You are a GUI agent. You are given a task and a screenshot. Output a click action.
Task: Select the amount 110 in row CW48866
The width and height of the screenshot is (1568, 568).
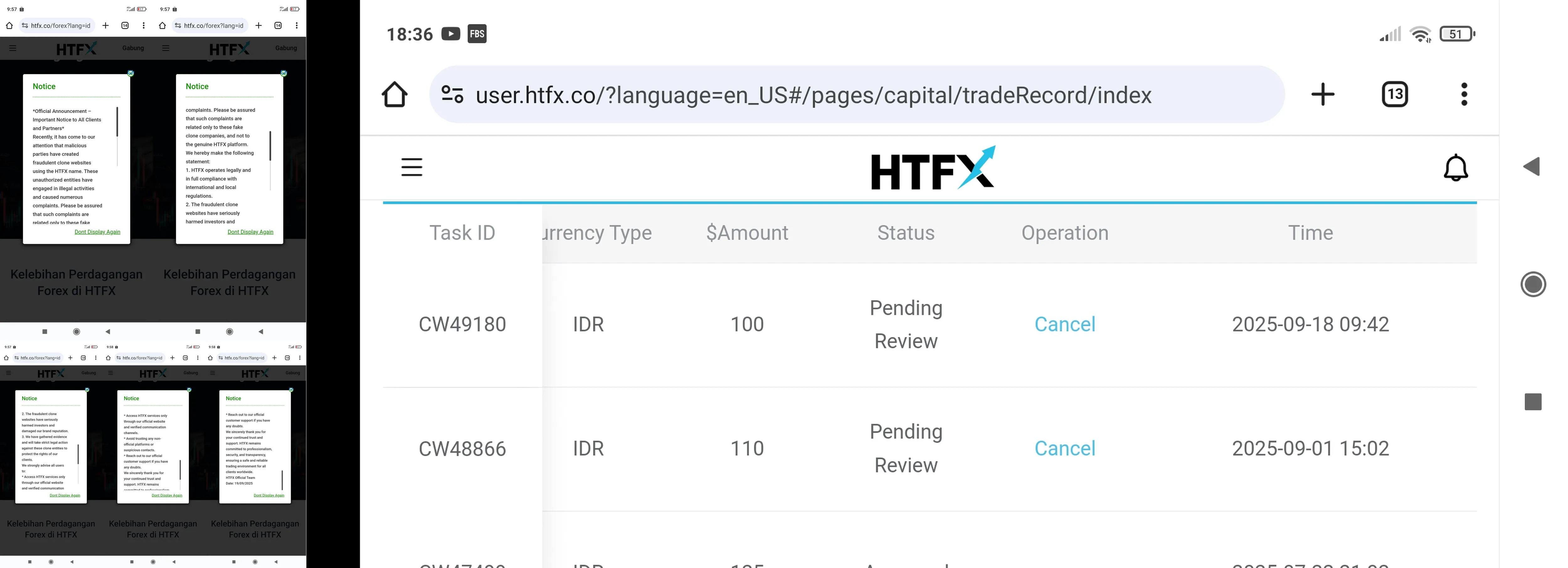747,449
